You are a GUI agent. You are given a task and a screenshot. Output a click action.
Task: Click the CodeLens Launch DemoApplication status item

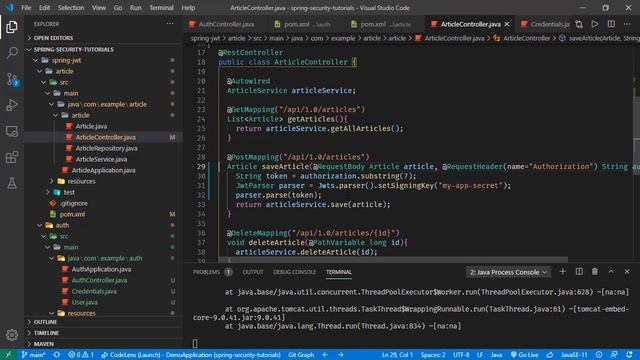tap(191, 355)
